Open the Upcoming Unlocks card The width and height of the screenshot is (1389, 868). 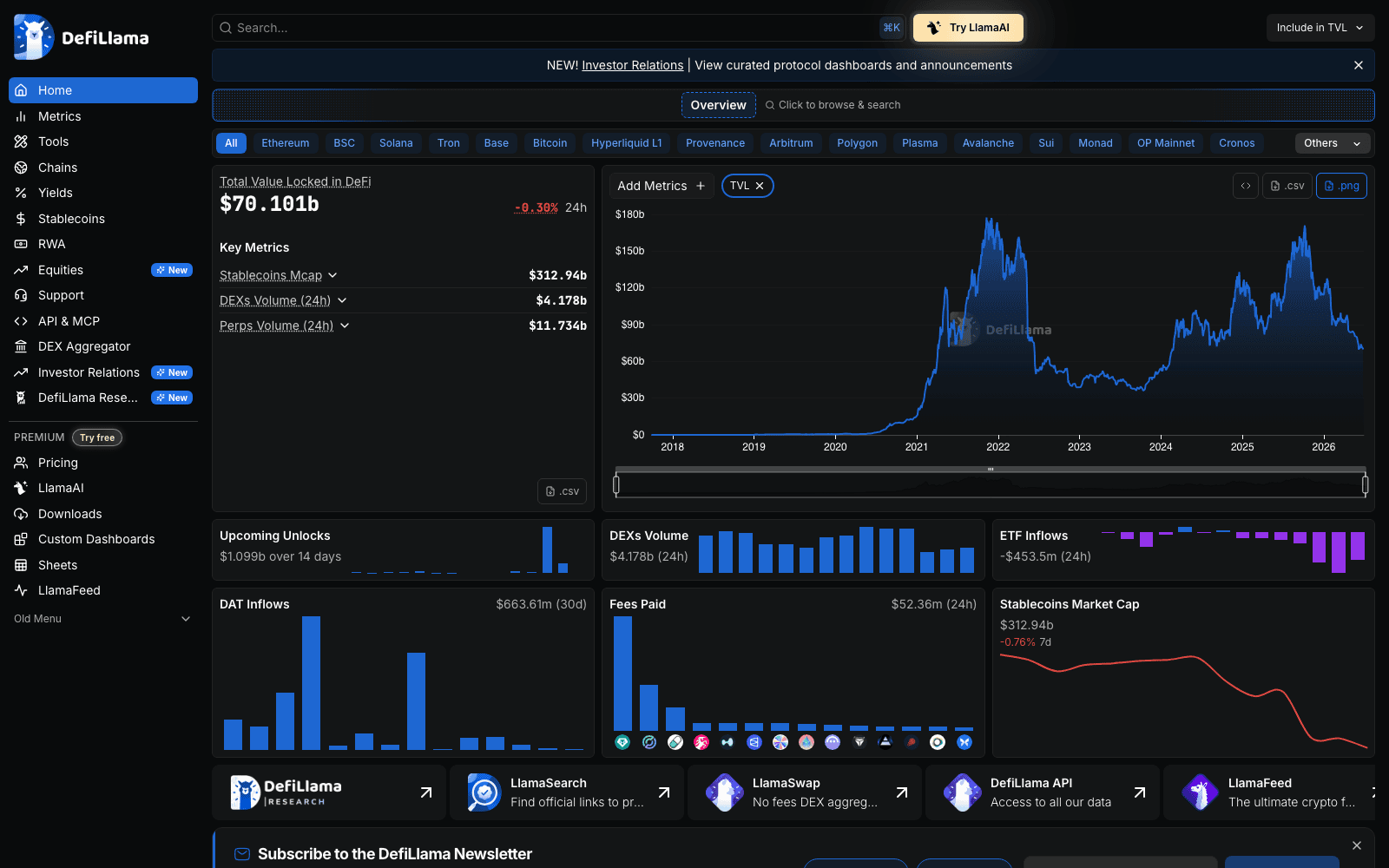coord(403,549)
